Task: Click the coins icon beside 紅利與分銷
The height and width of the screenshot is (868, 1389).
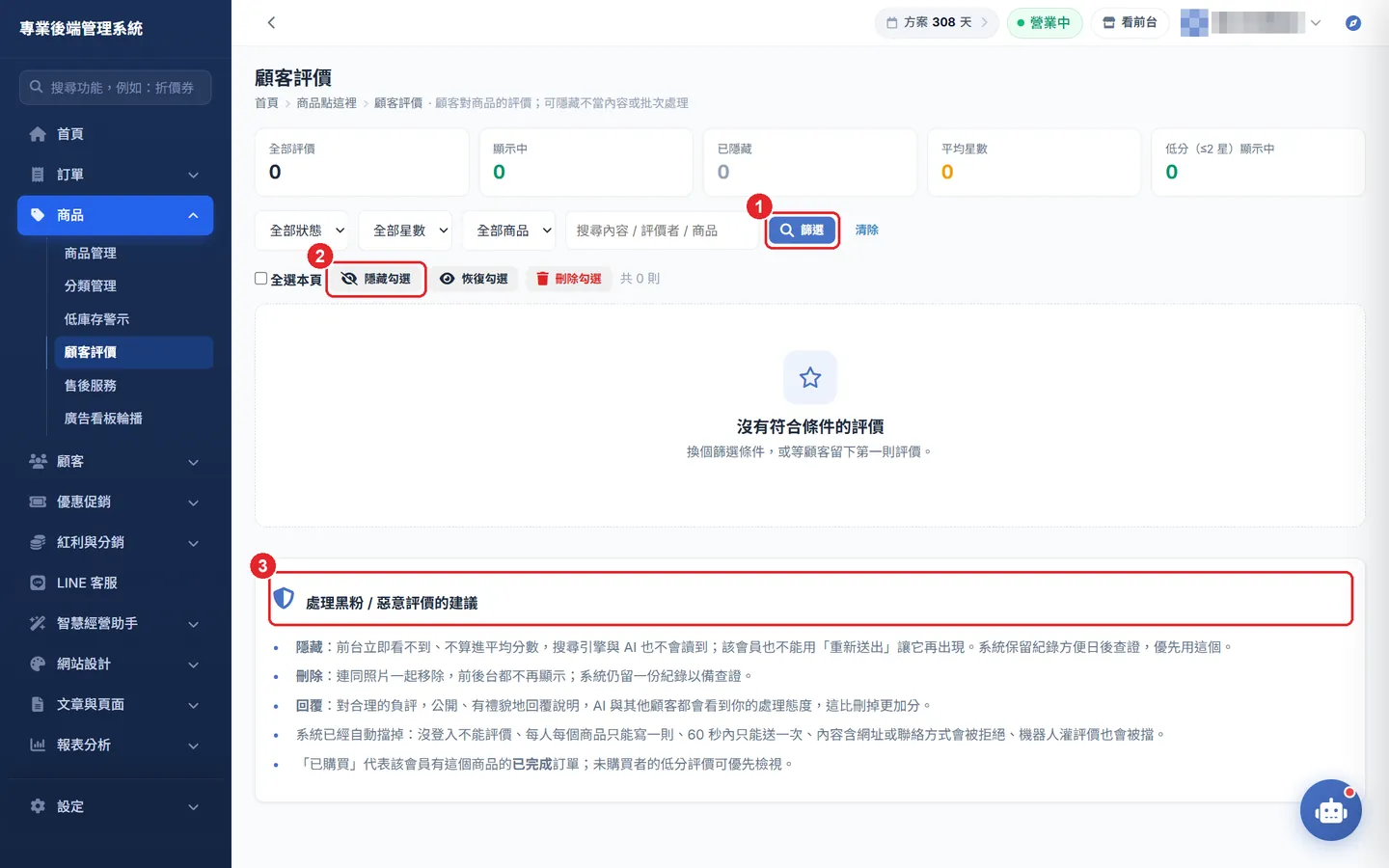Action: click(38, 542)
